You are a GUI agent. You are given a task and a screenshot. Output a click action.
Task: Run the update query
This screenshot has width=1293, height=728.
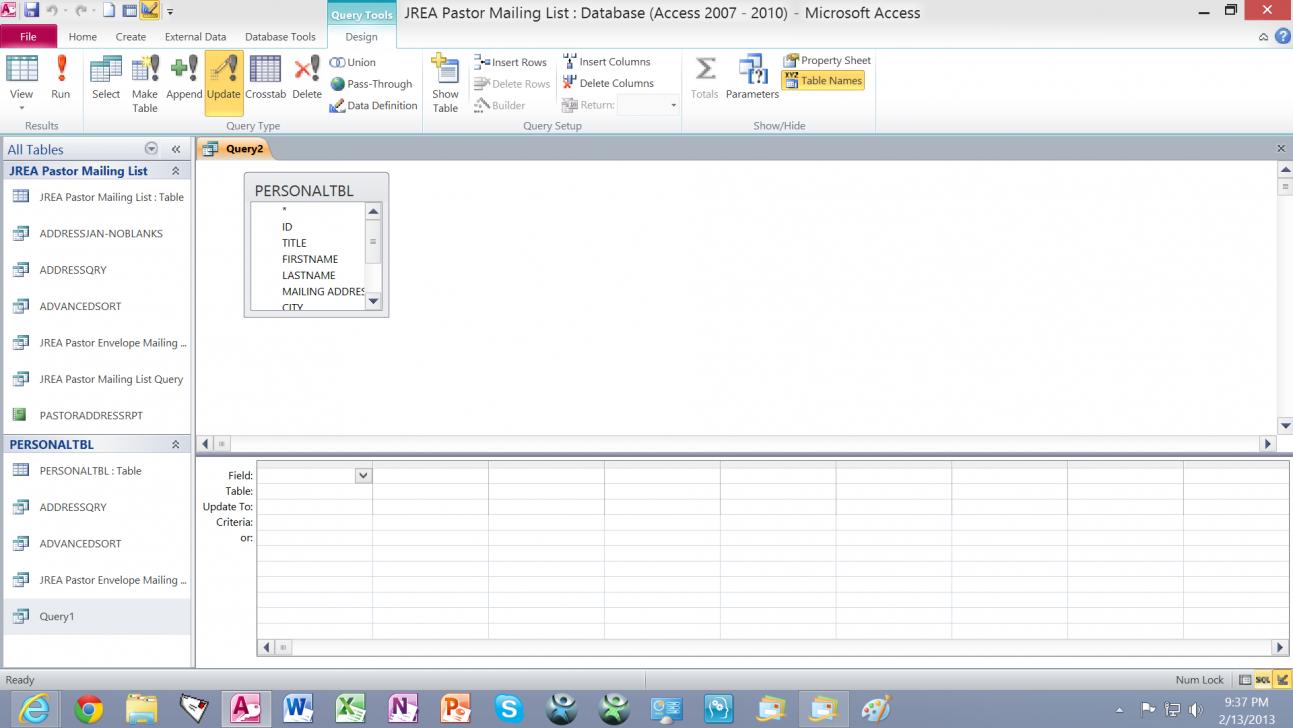pyautogui.click(x=61, y=77)
